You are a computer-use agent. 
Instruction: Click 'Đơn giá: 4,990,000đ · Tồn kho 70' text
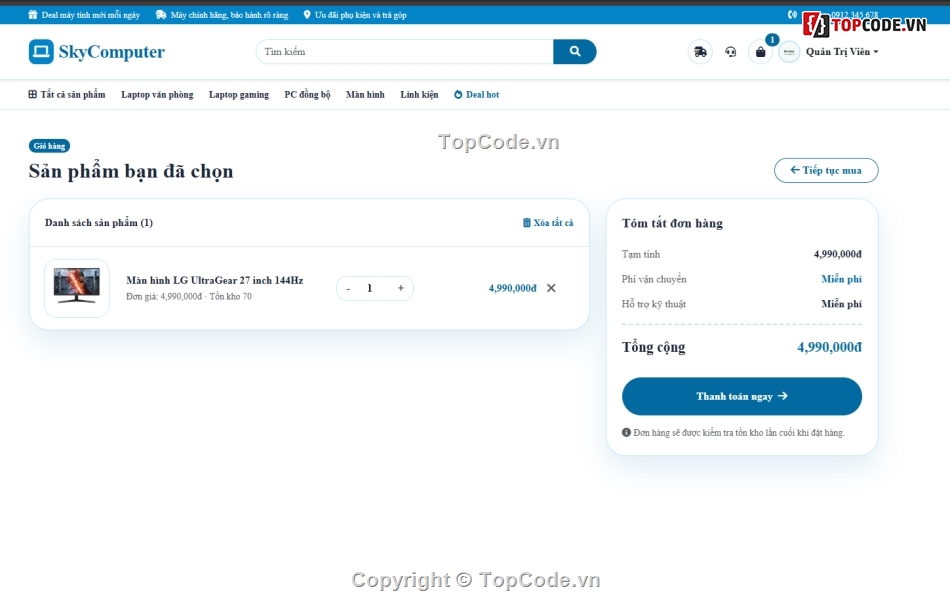point(188,297)
